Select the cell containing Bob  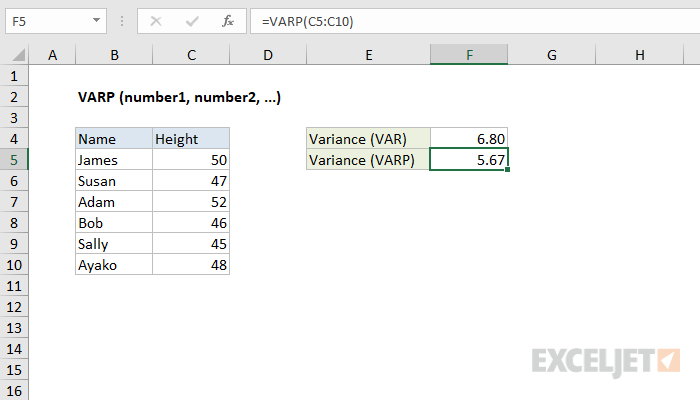tap(114, 223)
